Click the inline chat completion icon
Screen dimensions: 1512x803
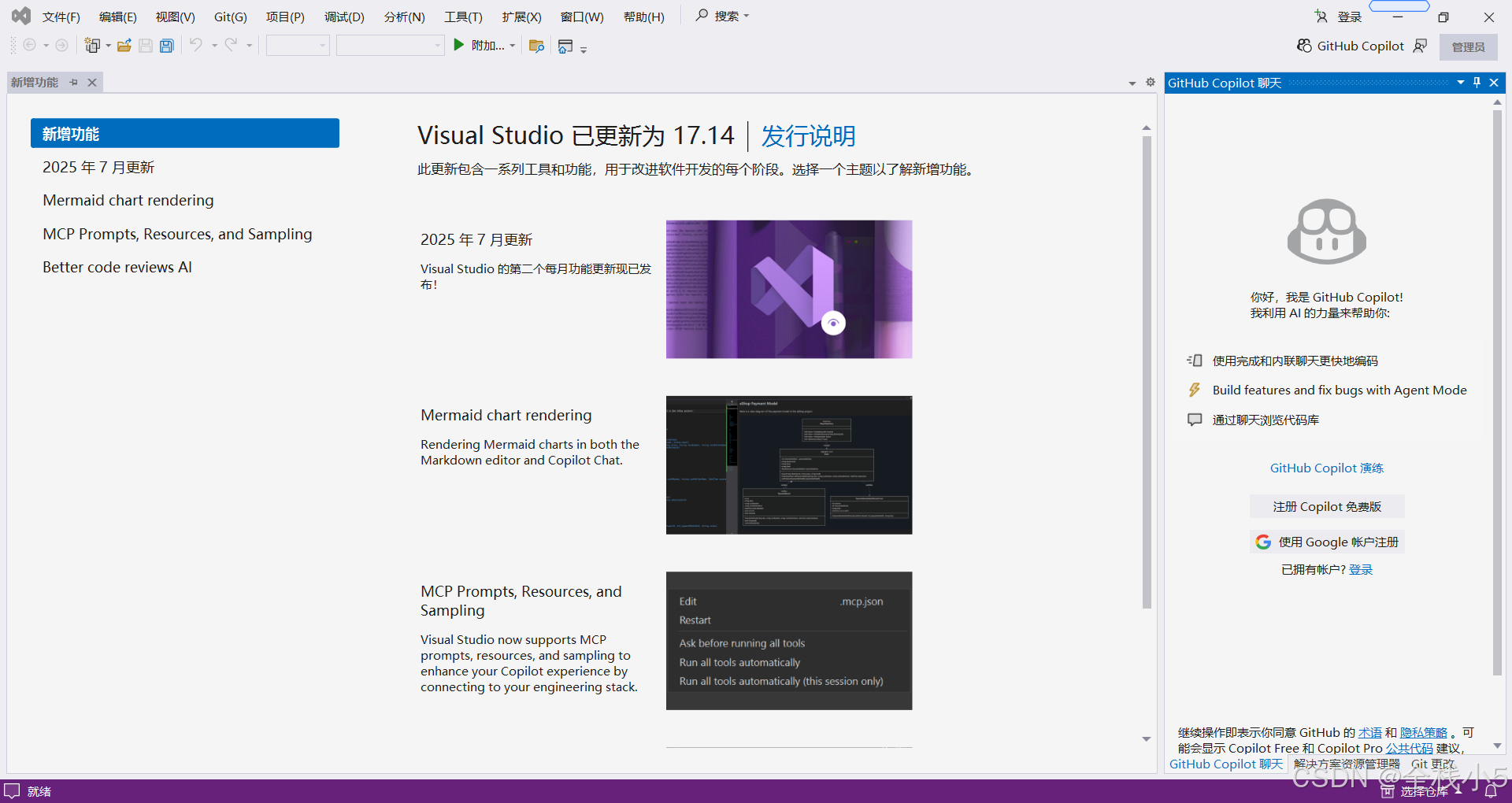1195,361
